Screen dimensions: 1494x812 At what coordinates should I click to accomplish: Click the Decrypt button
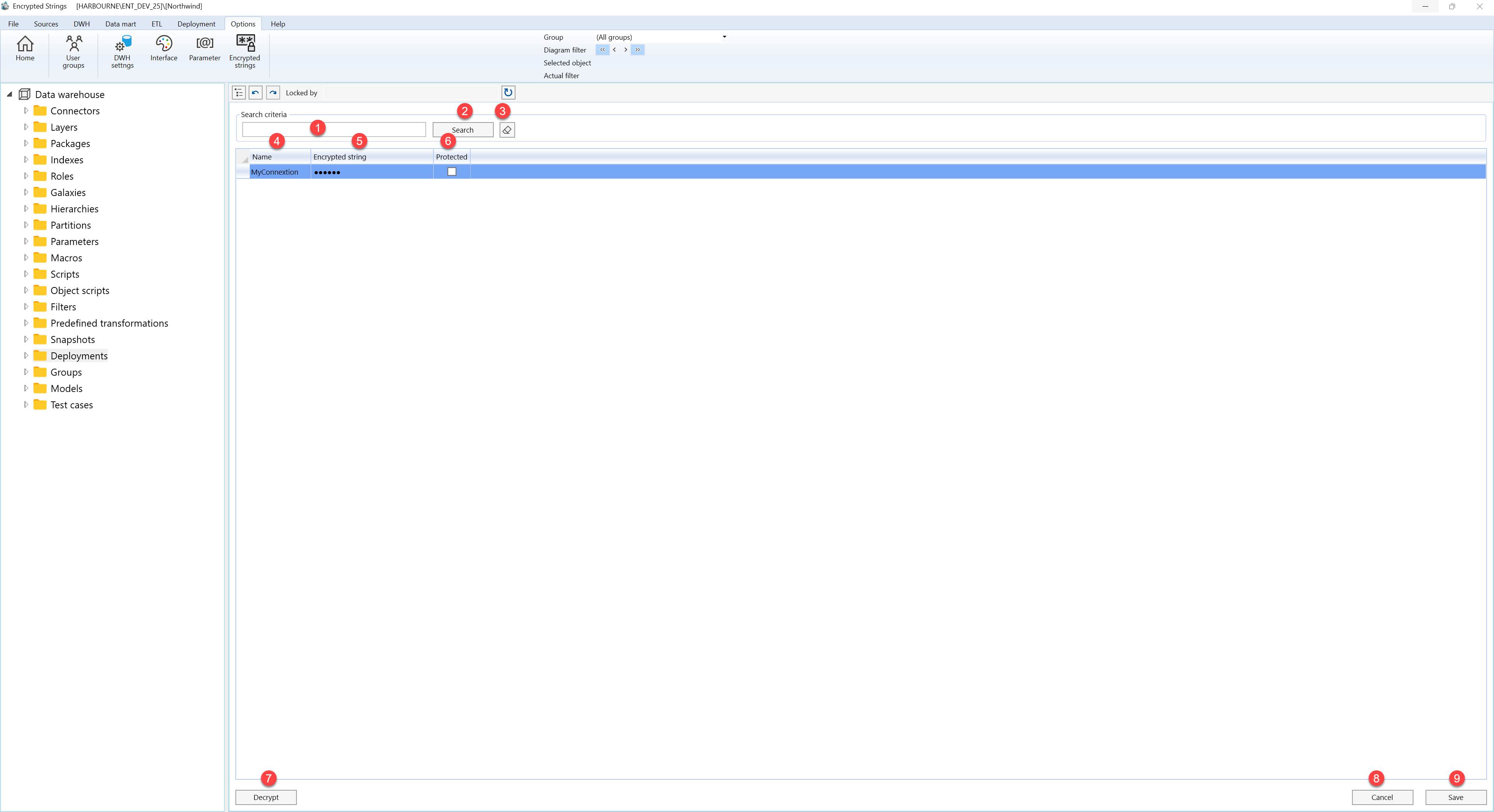coord(266,798)
